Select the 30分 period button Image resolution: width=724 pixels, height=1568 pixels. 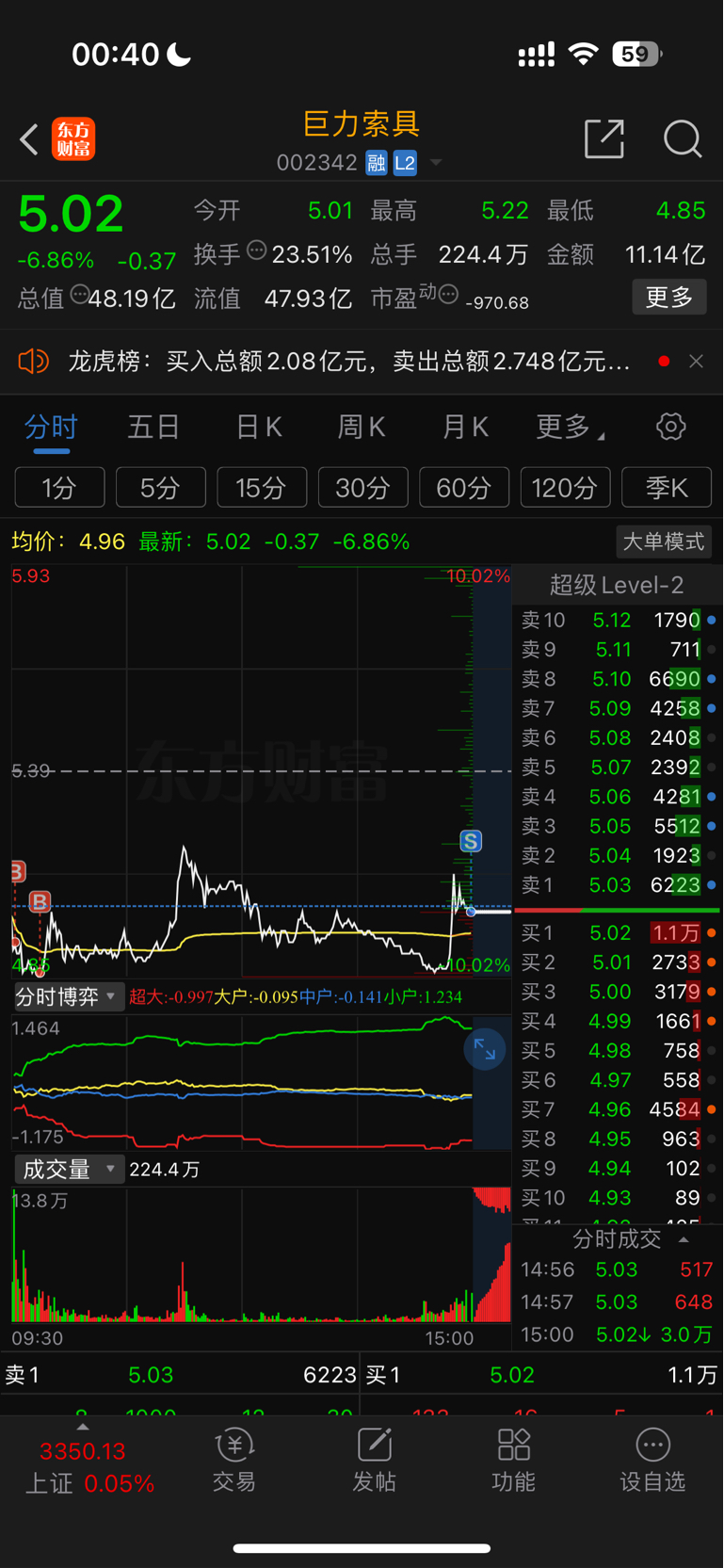362,487
